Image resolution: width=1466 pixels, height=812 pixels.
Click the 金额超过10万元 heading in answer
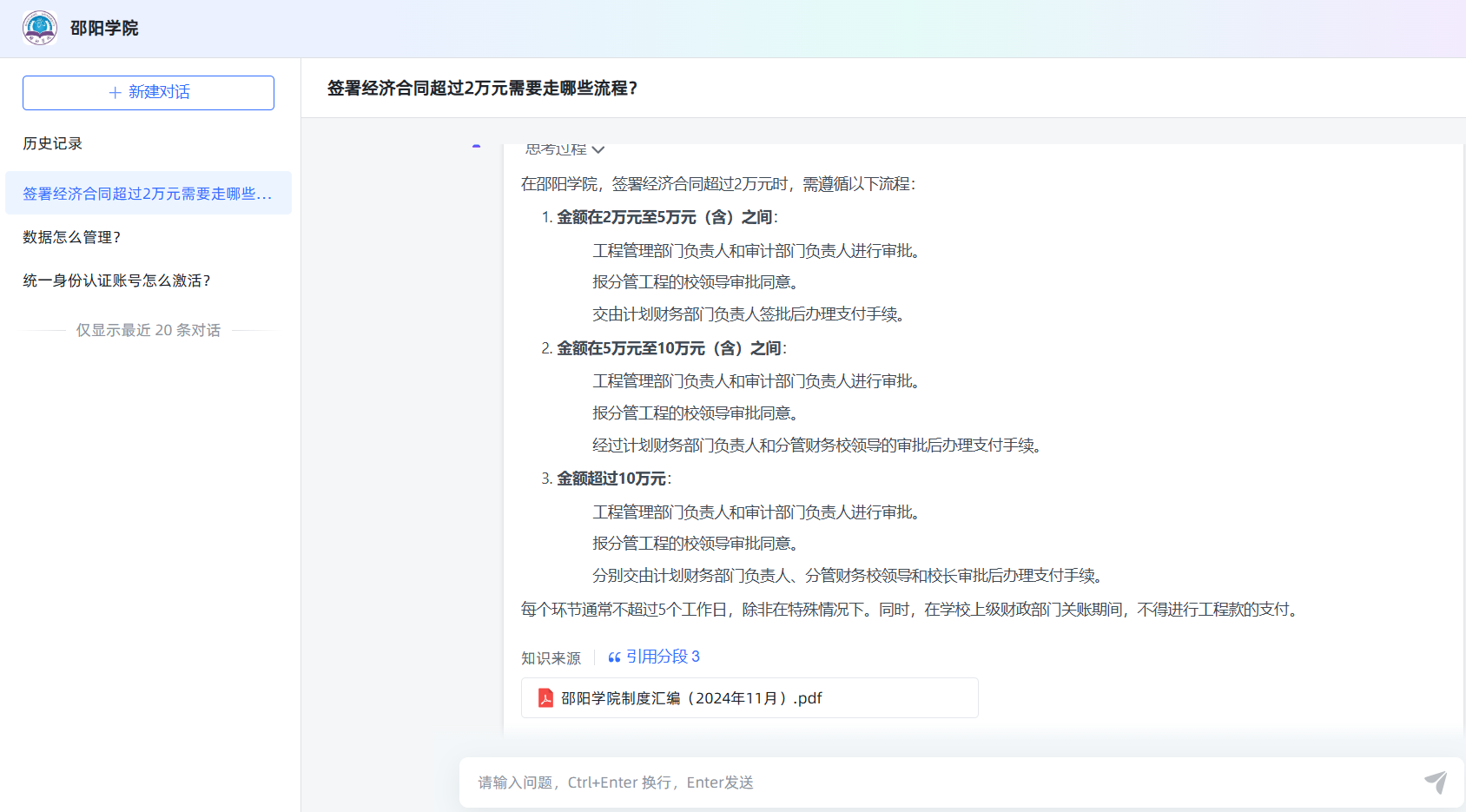click(x=611, y=479)
